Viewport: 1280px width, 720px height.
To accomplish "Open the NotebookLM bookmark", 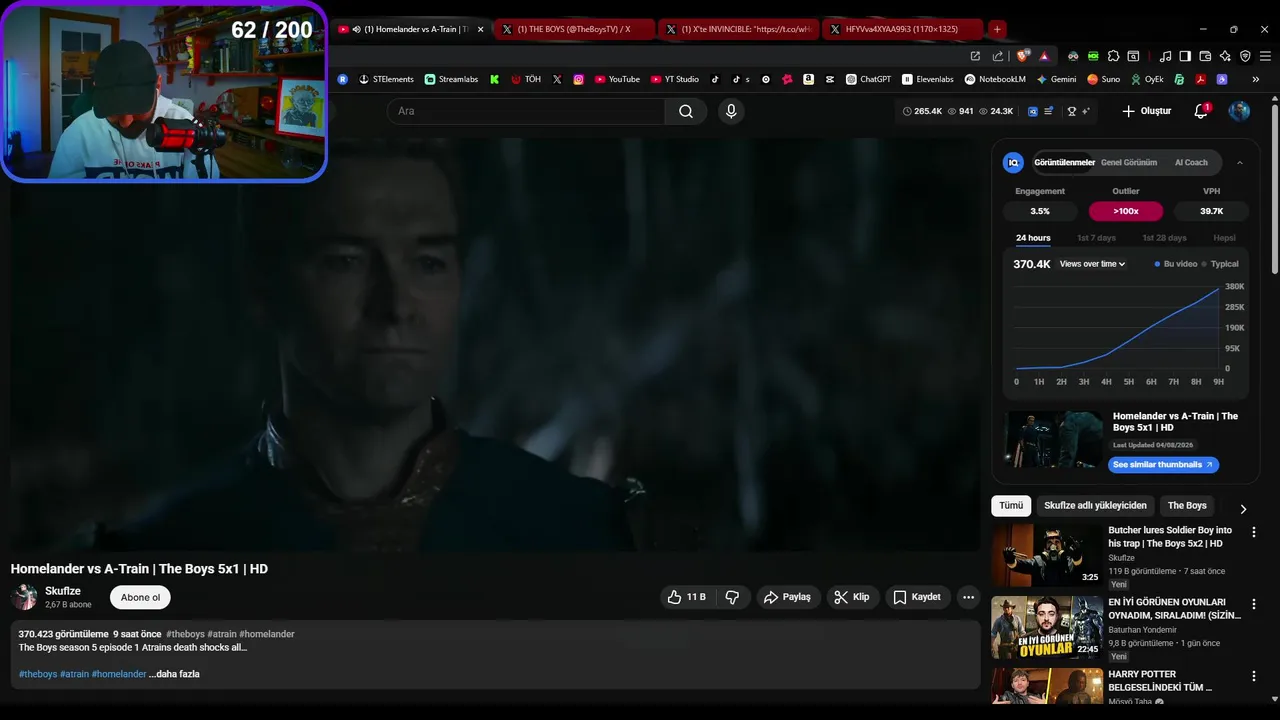I will [995, 79].
